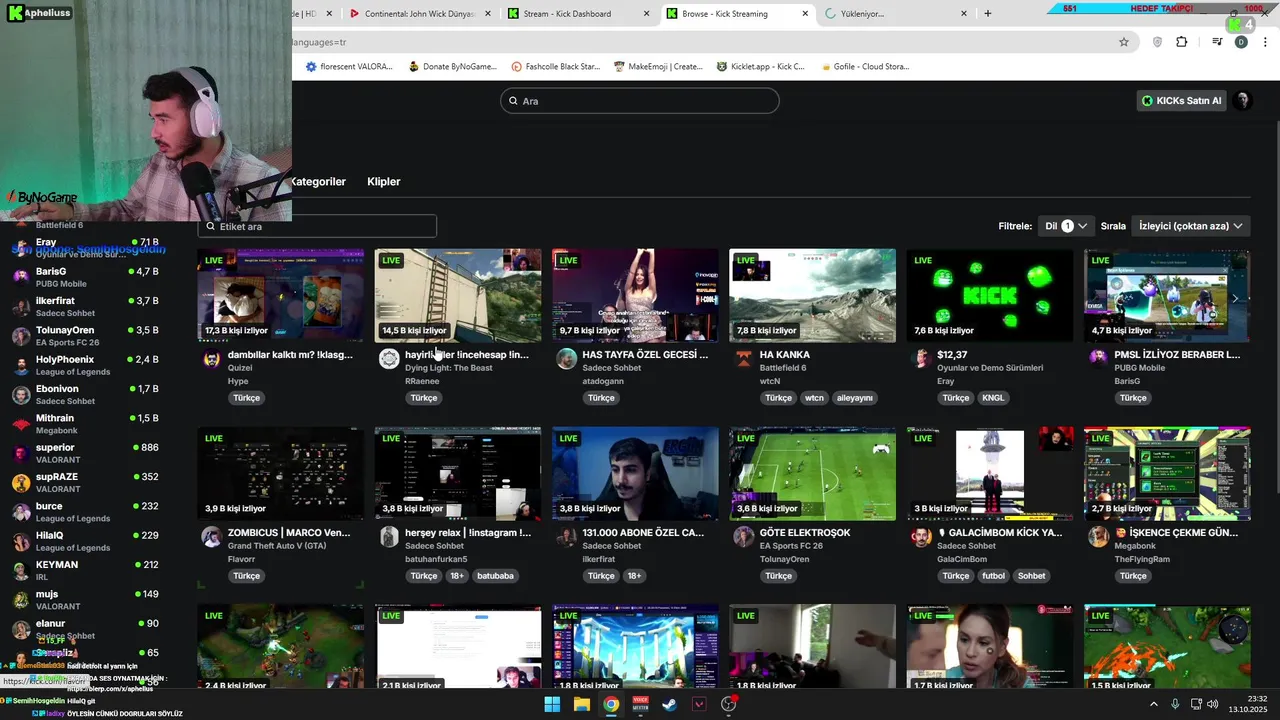
Task: Open Steam from taskbar
Action: (x=669, y=704)
